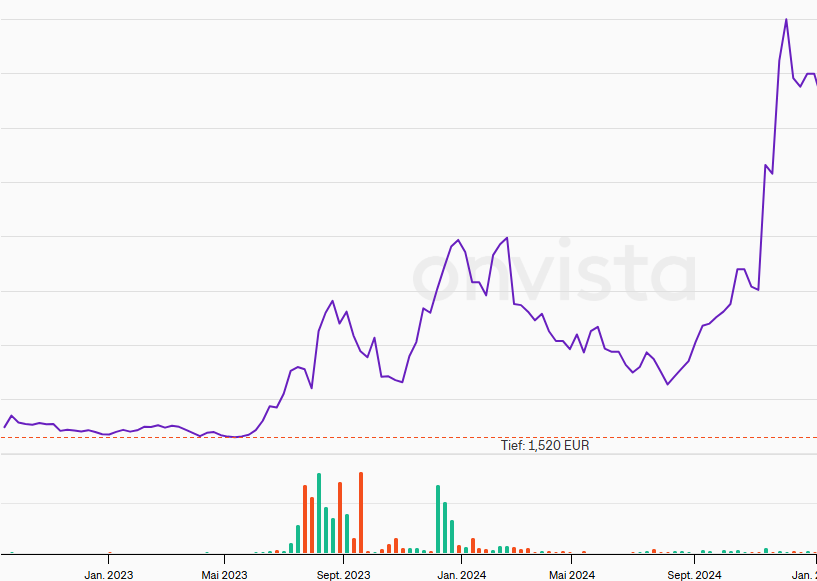The width and height of the screenshot is (817, 581).
Task: Click the price line above Mai 2024 label
Action: pyautogui.click(x=572, y=341)
